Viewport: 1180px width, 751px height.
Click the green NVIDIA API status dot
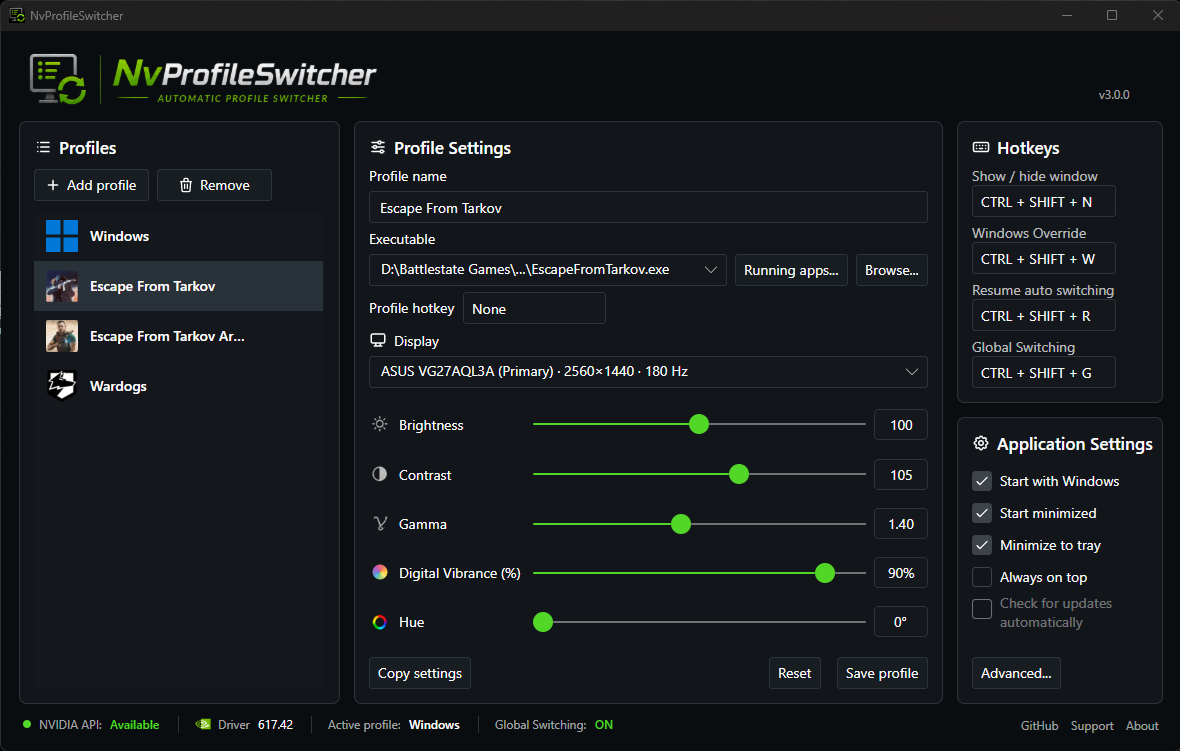[27, 725]
